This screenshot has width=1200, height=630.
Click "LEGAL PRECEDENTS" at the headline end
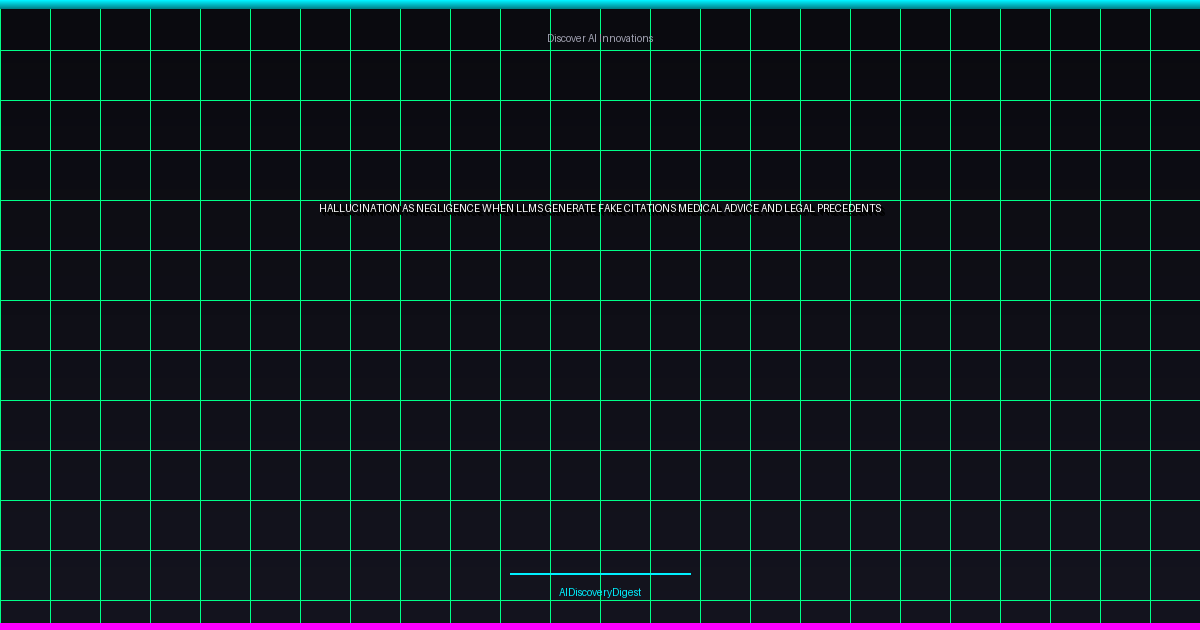point(834,209)
